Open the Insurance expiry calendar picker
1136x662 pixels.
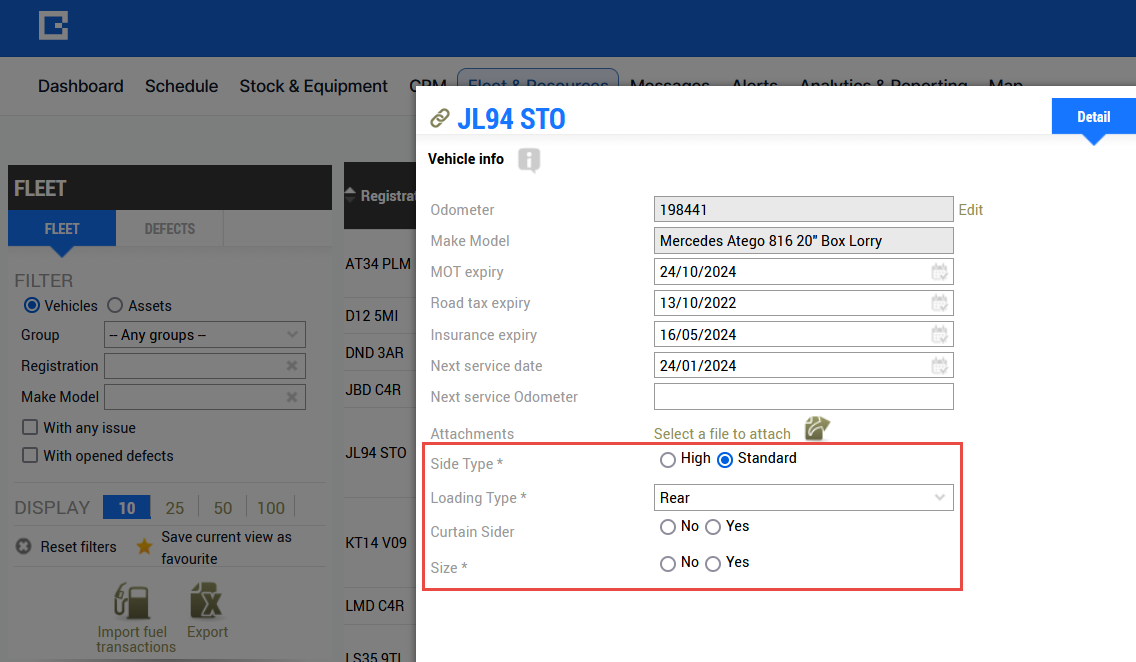point(939,335)
